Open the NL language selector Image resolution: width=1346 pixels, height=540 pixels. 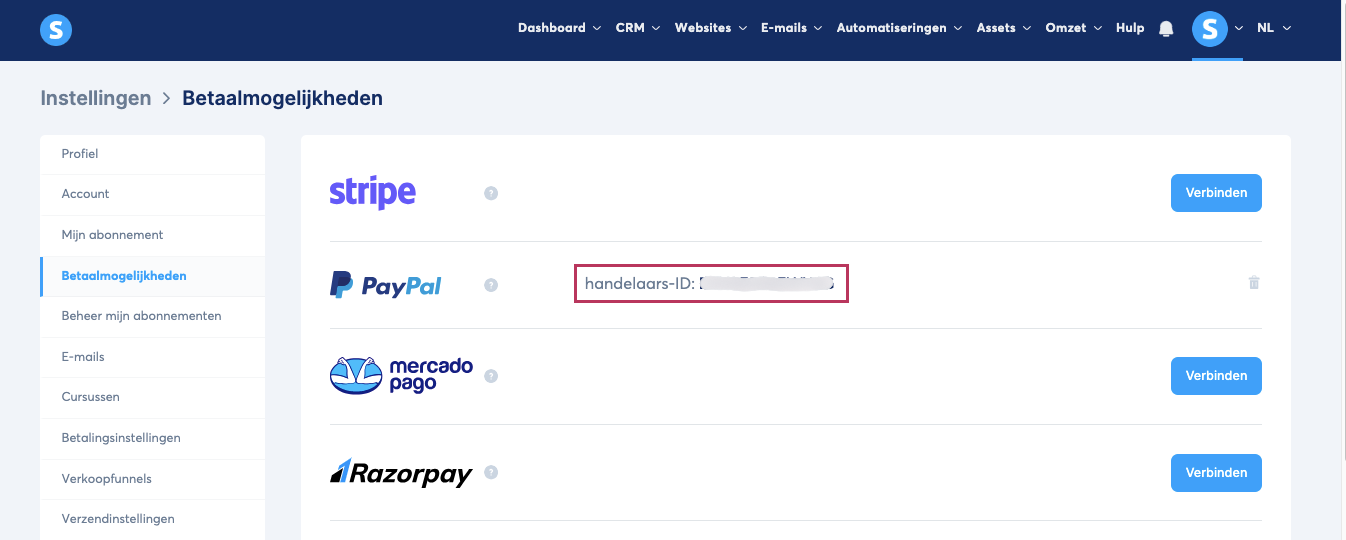[x=1274, y=28]
